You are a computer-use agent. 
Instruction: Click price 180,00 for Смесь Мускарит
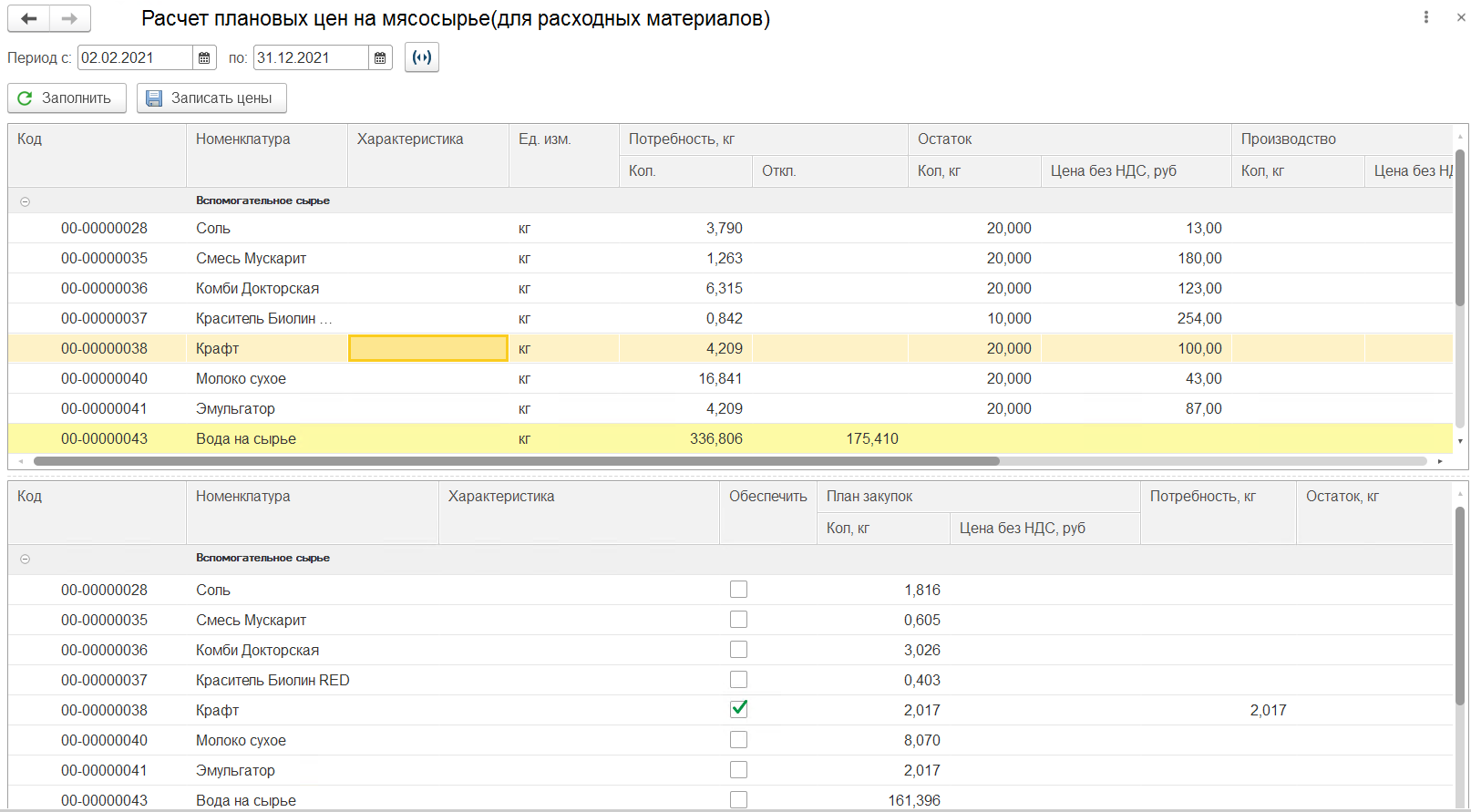[1199, 258]
